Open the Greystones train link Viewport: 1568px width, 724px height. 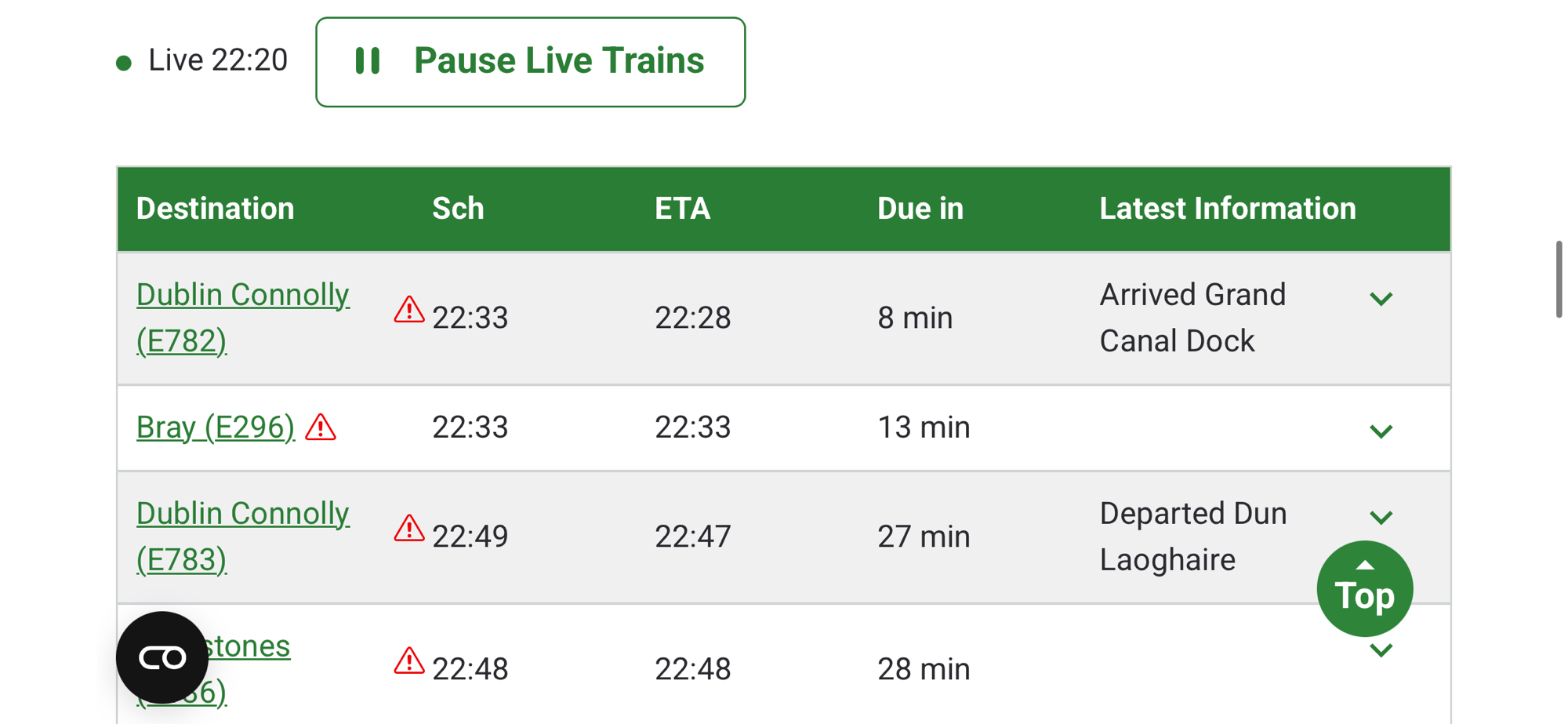coord(251,647)
